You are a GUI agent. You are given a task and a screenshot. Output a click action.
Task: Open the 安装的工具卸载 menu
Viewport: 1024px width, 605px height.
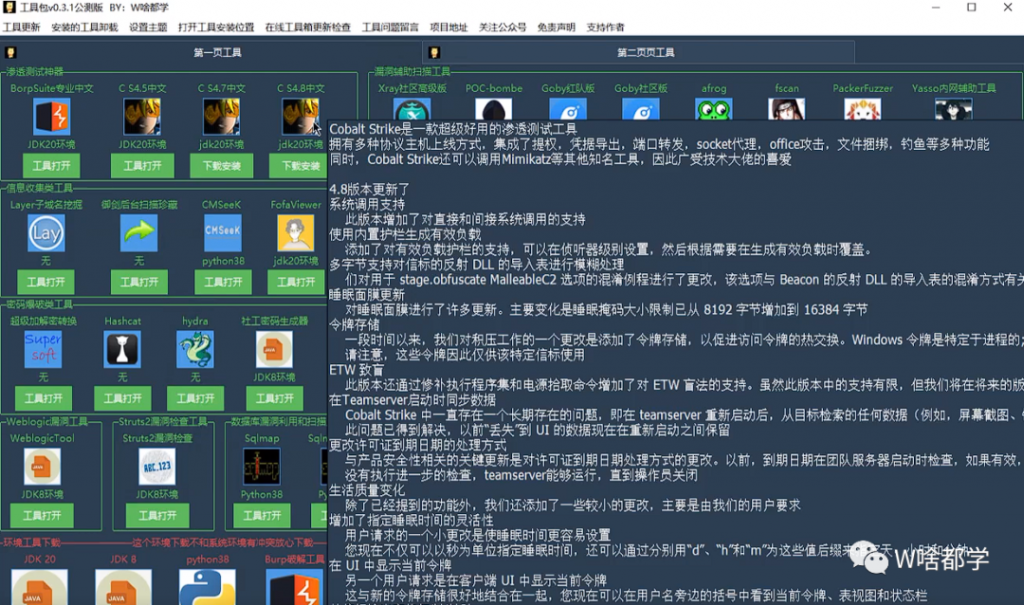click(85, 27)
